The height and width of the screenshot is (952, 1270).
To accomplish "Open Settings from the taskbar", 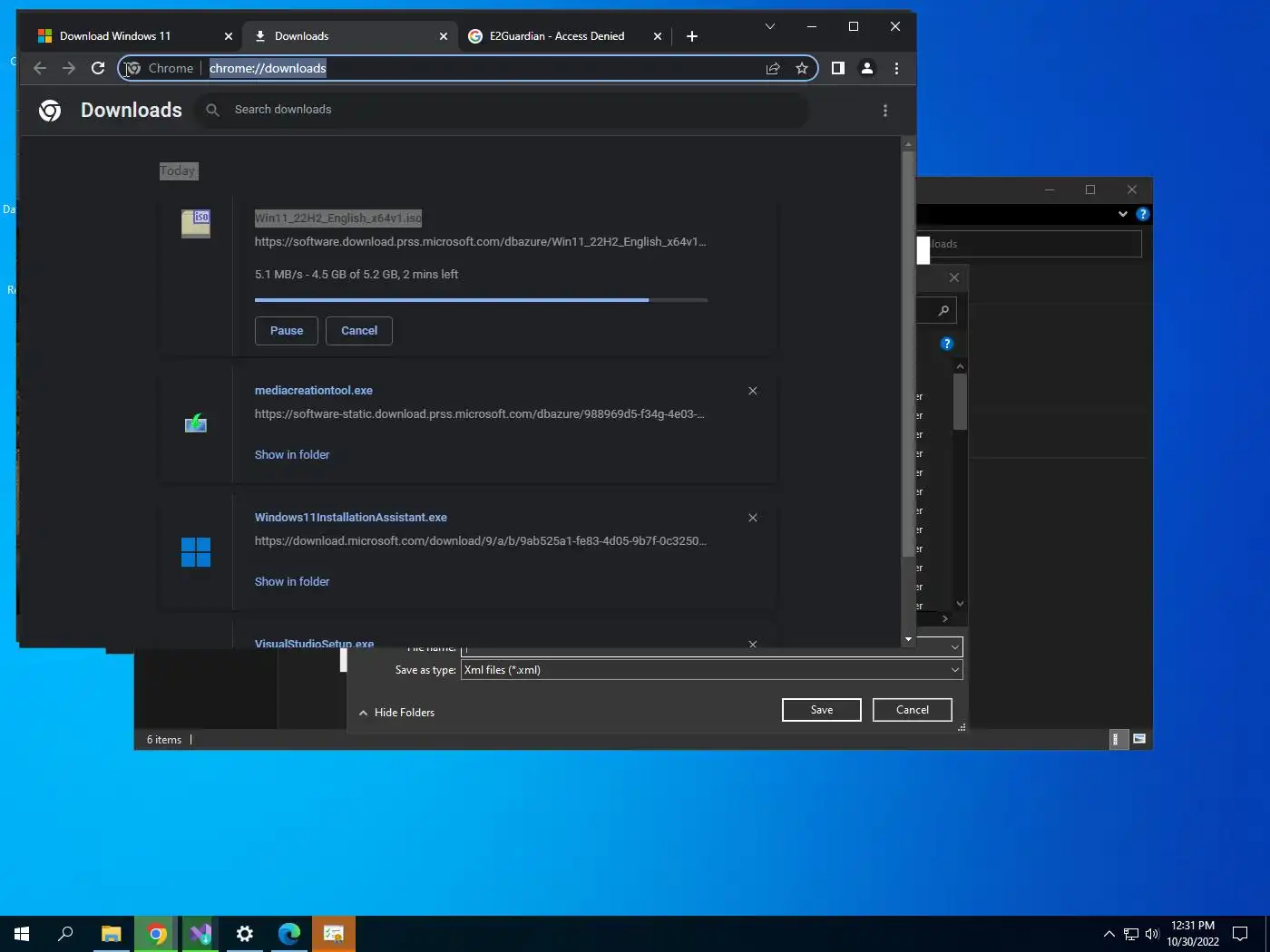I will click(245, 934).
